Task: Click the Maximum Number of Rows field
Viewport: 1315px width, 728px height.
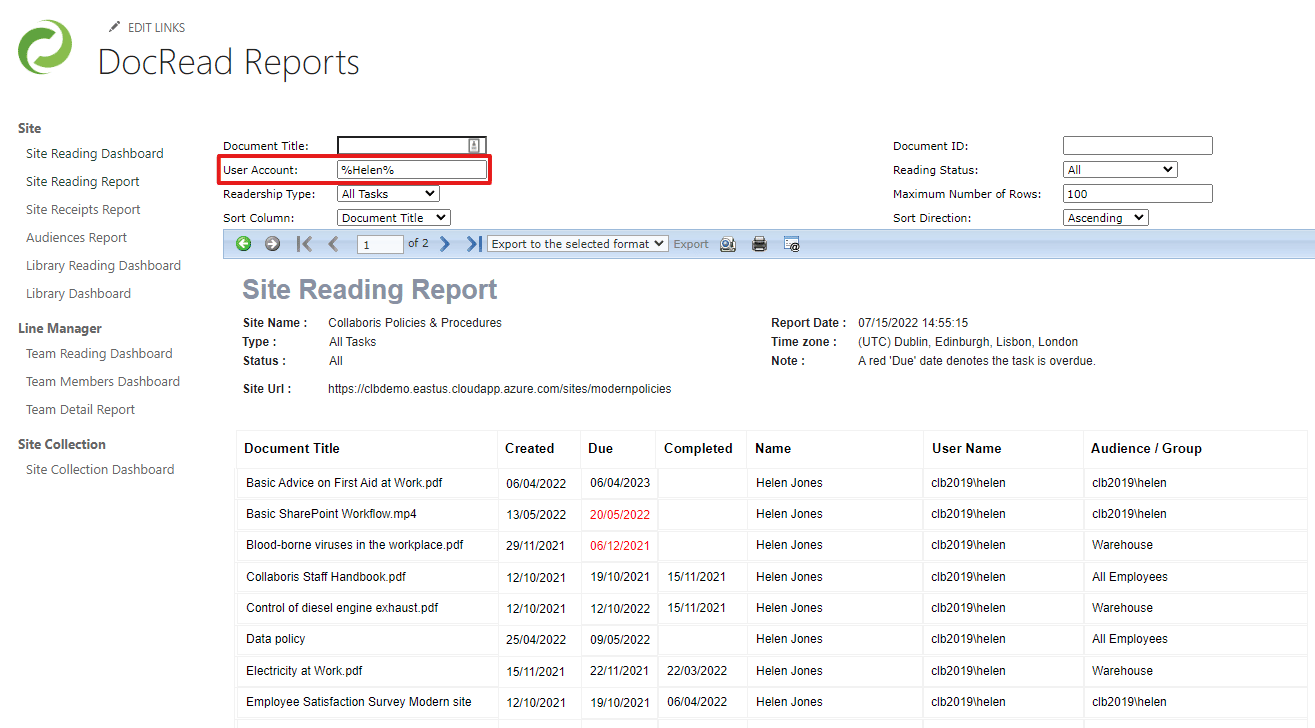Action: [1137, 193]
